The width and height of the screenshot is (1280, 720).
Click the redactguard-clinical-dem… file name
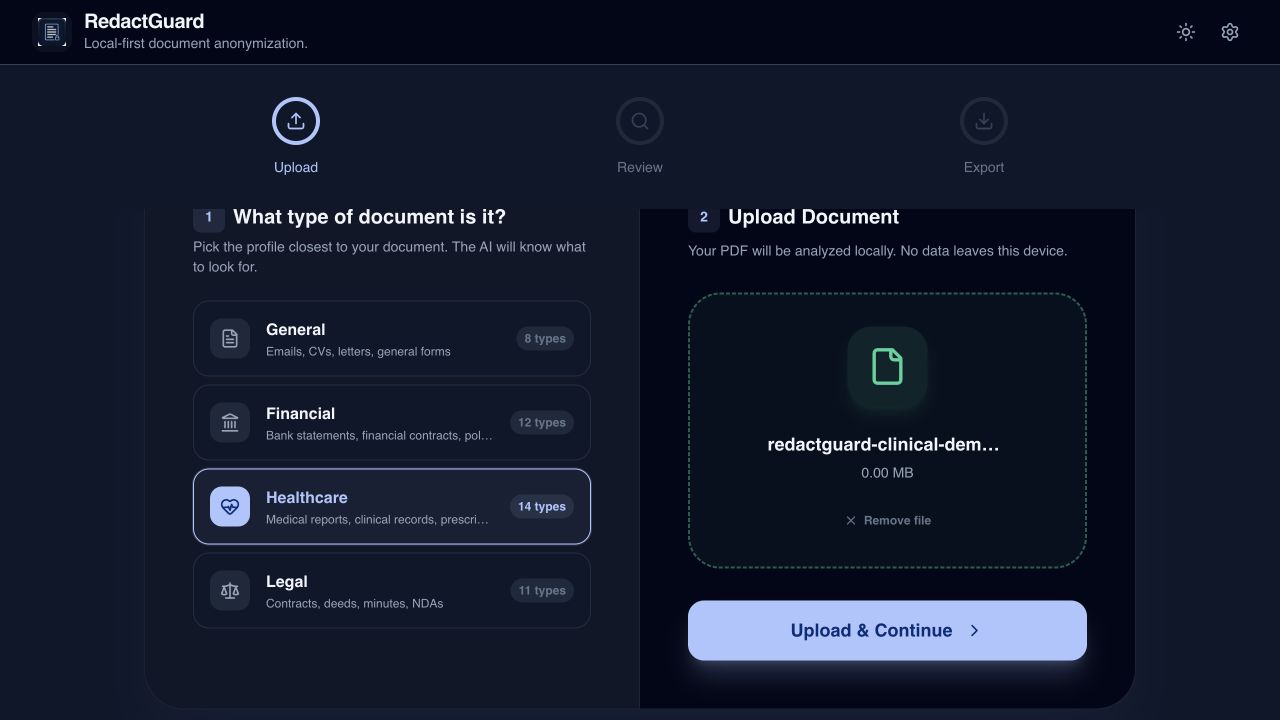[x=883, y=445]
